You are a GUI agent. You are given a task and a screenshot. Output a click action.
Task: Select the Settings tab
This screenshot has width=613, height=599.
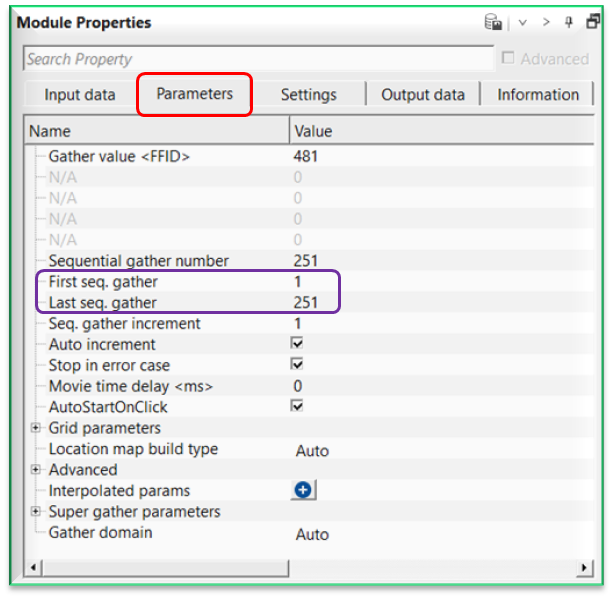coord(308,95)
